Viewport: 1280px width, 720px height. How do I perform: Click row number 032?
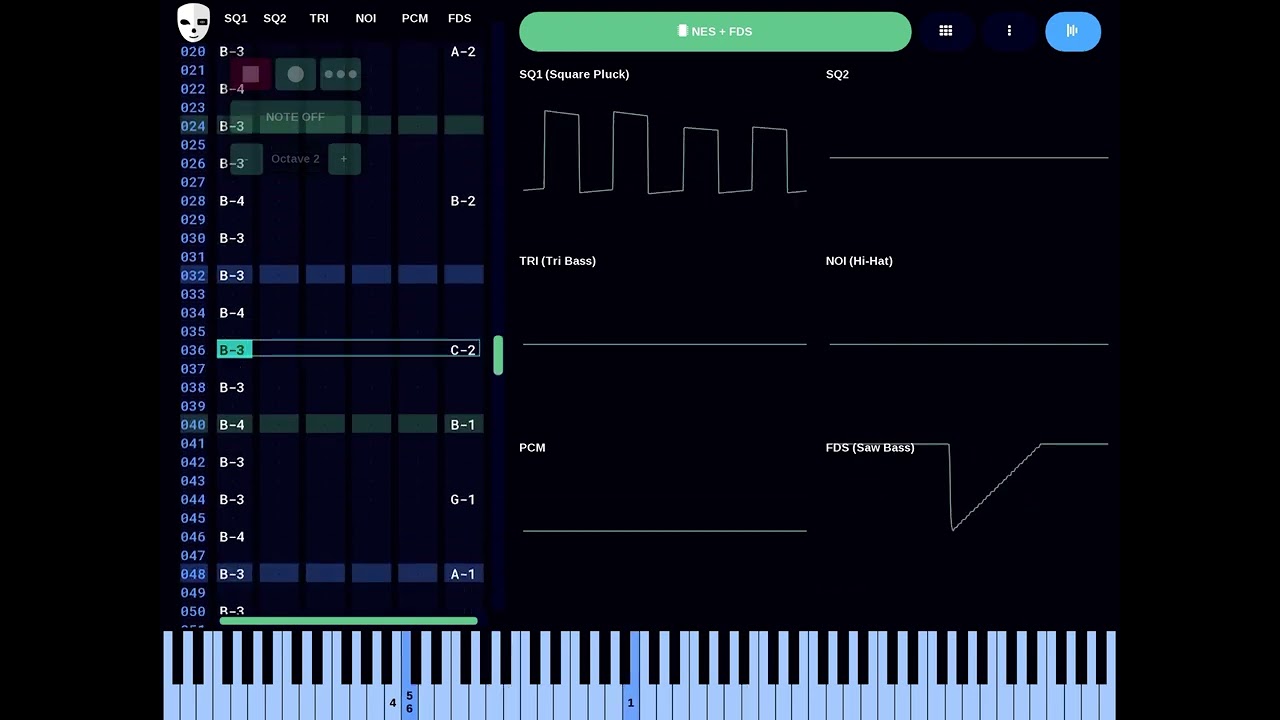[x=193, y=276]
